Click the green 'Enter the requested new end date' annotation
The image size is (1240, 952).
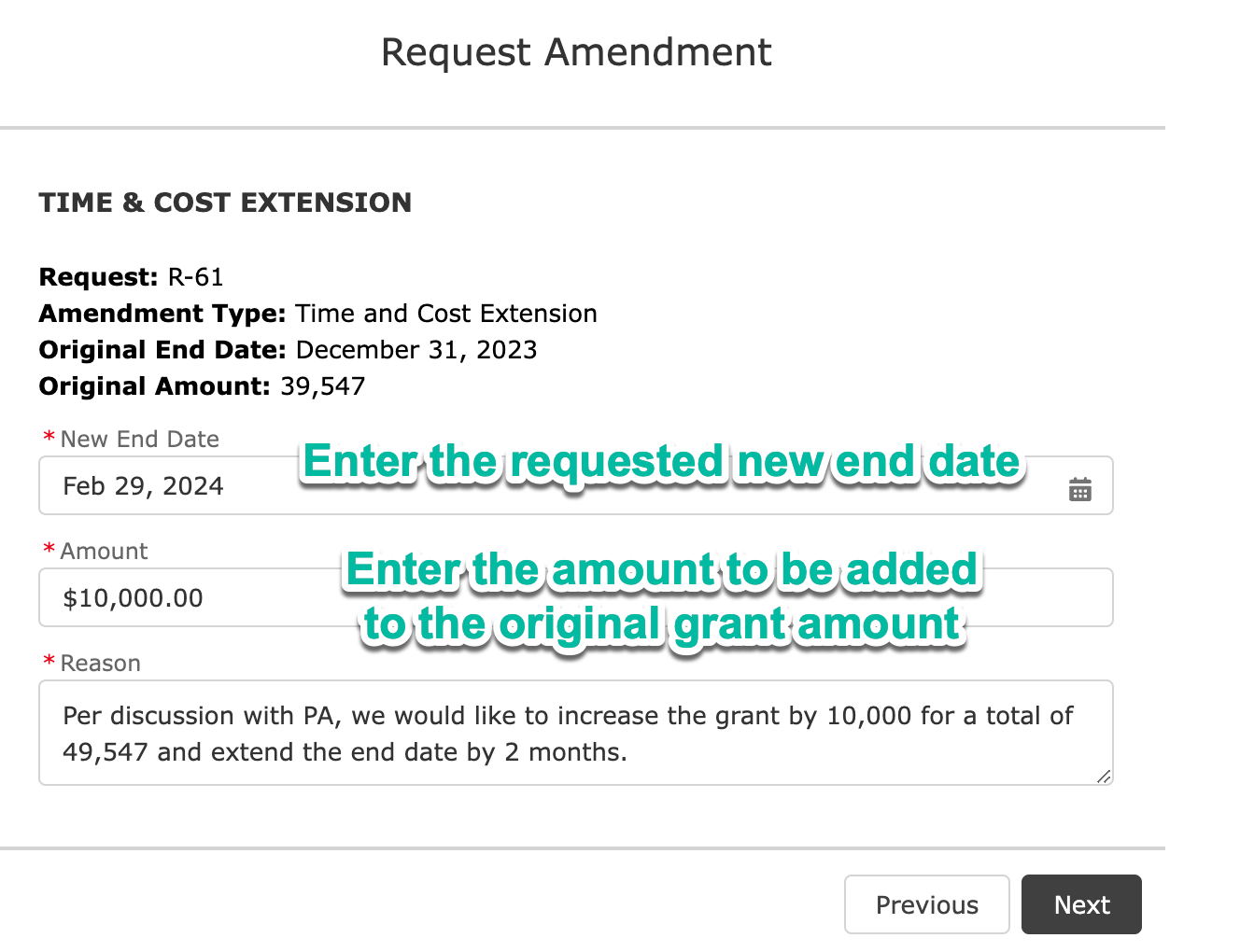[x=662, y=462]
